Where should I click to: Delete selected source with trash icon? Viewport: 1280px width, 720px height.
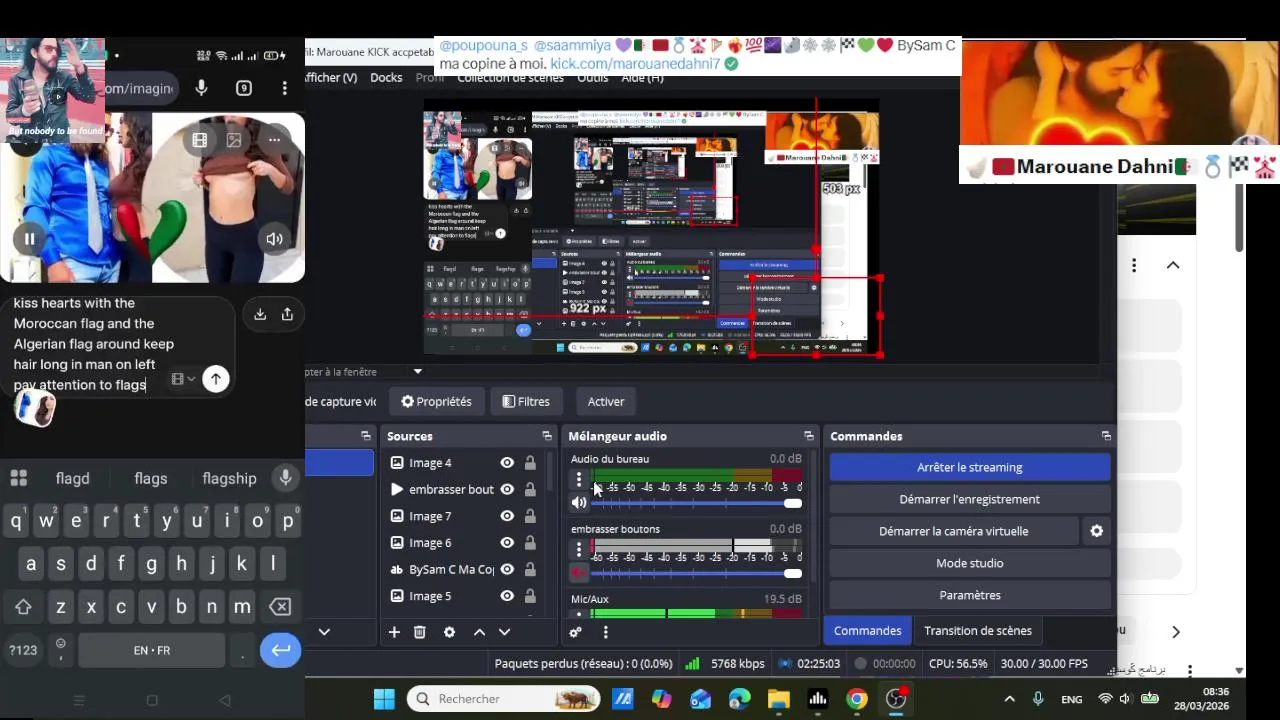(420, 632)
